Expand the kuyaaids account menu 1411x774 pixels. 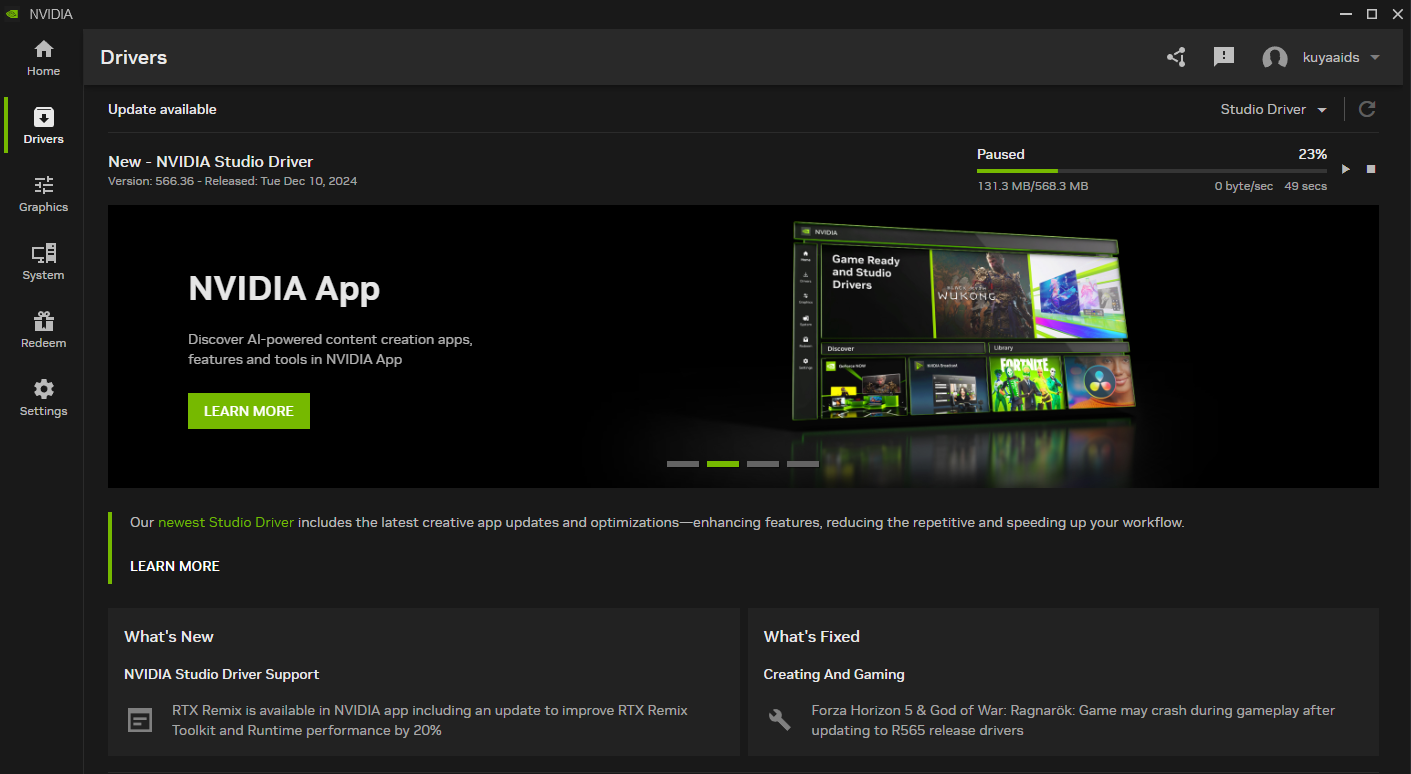click(x=1341, y=58)
